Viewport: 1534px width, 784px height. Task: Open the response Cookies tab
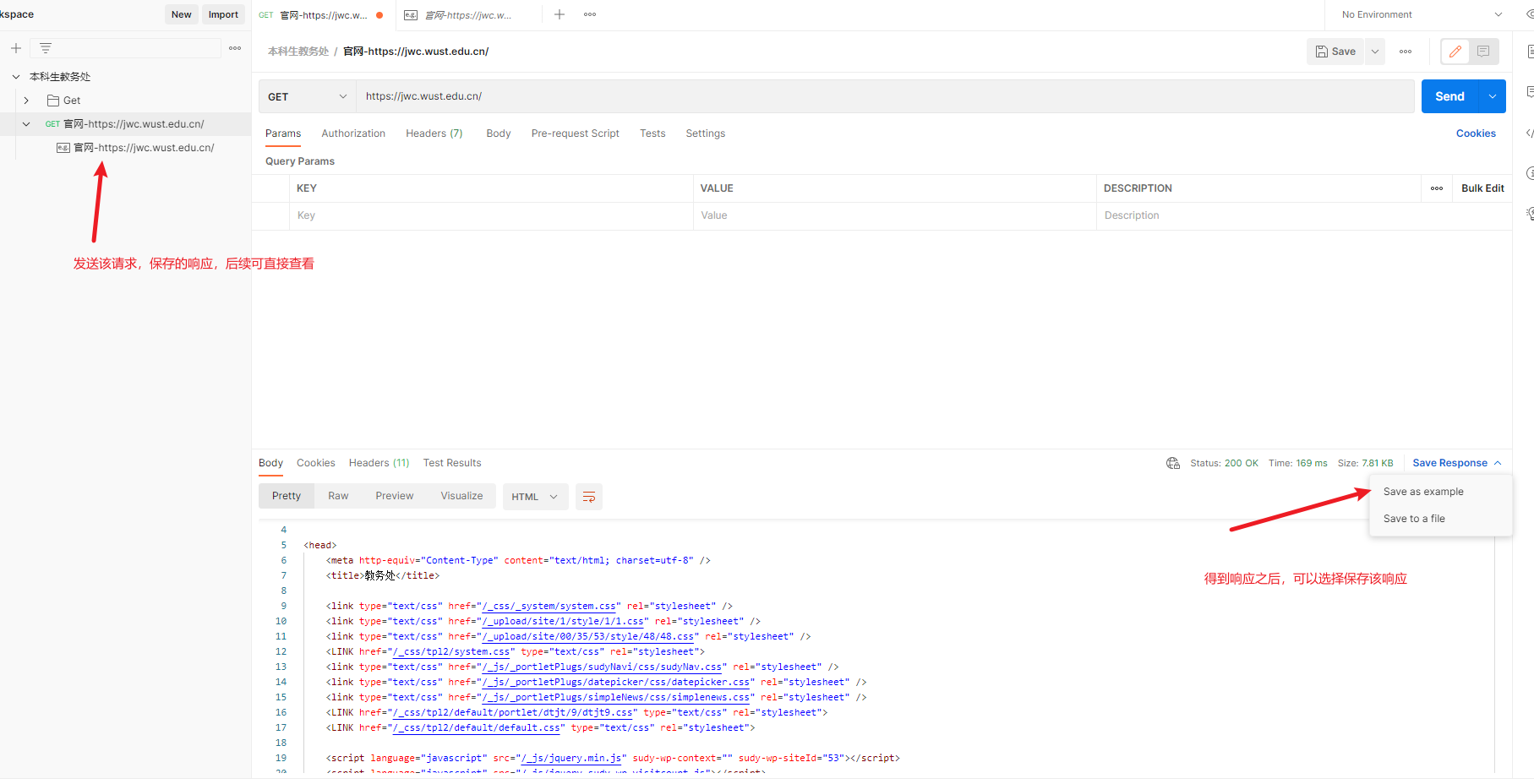tap(316, 463)
